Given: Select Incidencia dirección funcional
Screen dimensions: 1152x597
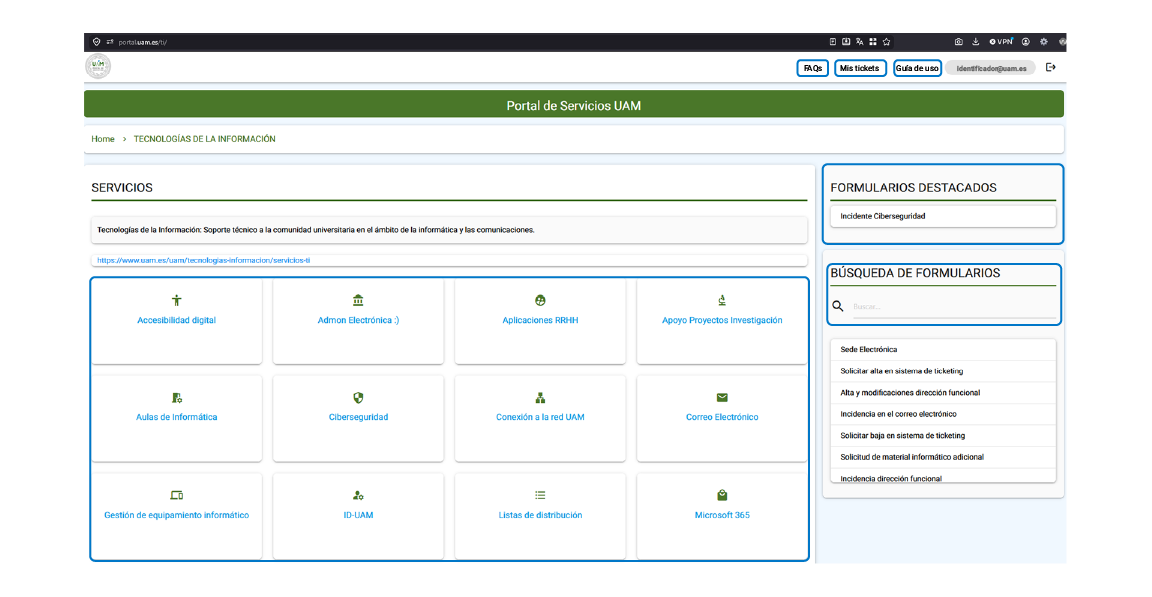Looking at the screenshot, I should (x=943, y=477).
